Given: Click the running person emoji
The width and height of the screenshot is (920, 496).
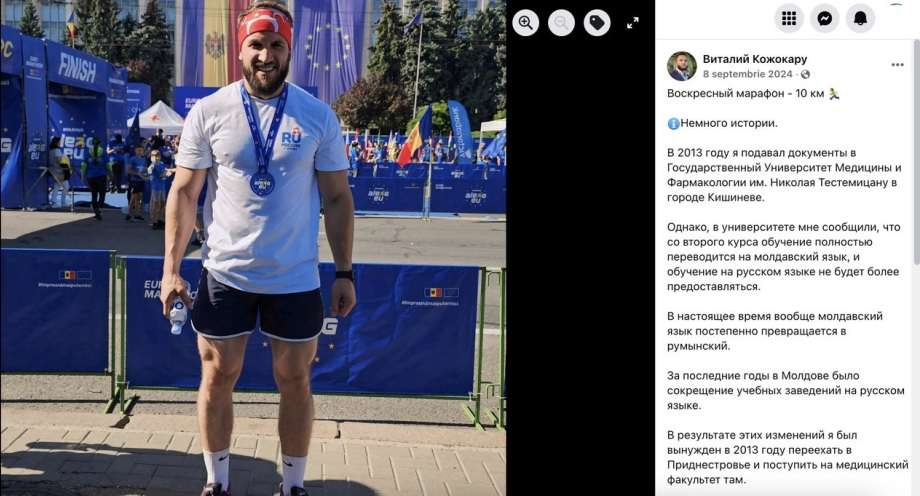Looking at the screenshot, I should coord(834,93).
